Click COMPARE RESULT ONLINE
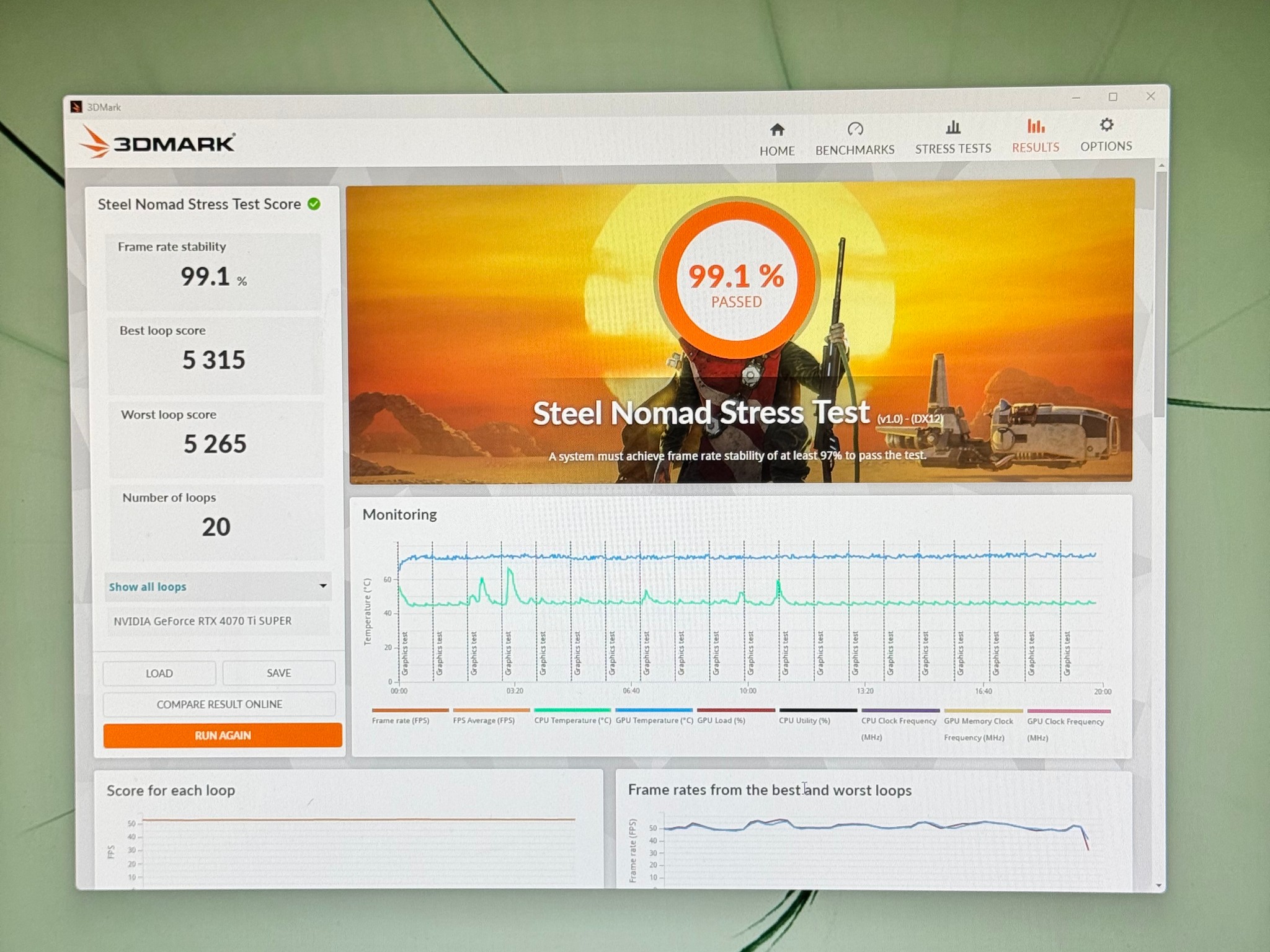1270x952 pixels. 220,704
